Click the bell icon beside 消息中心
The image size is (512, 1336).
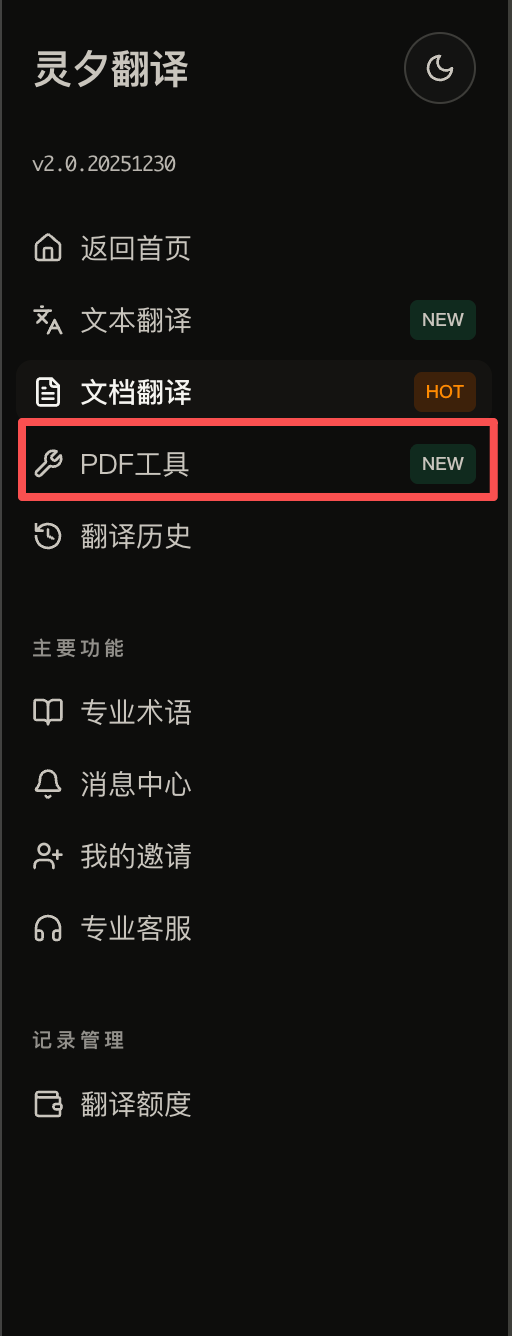click(48, 784)
